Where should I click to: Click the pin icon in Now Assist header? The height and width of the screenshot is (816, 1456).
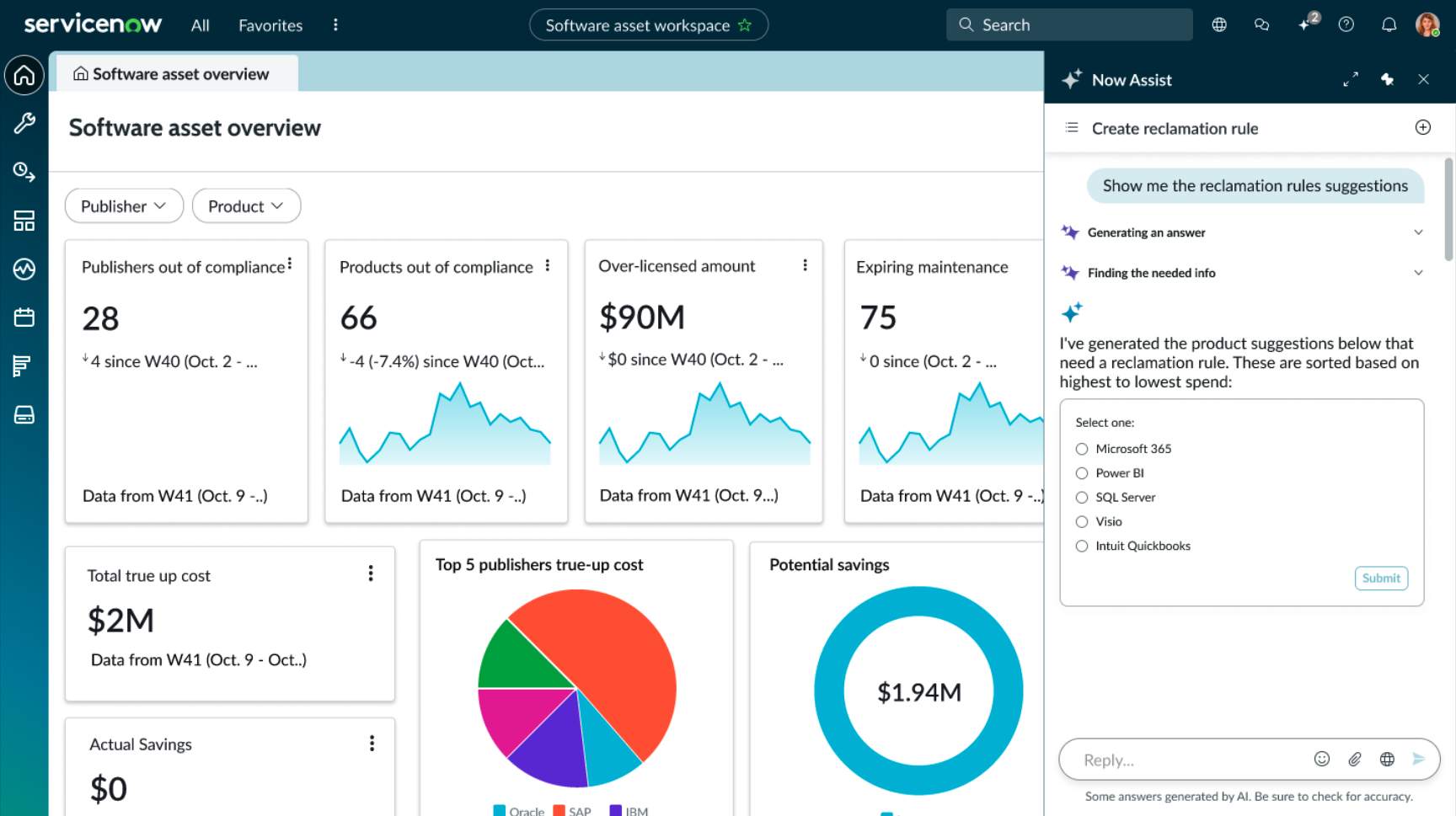pyautogui.click(x=1388, y=80)
